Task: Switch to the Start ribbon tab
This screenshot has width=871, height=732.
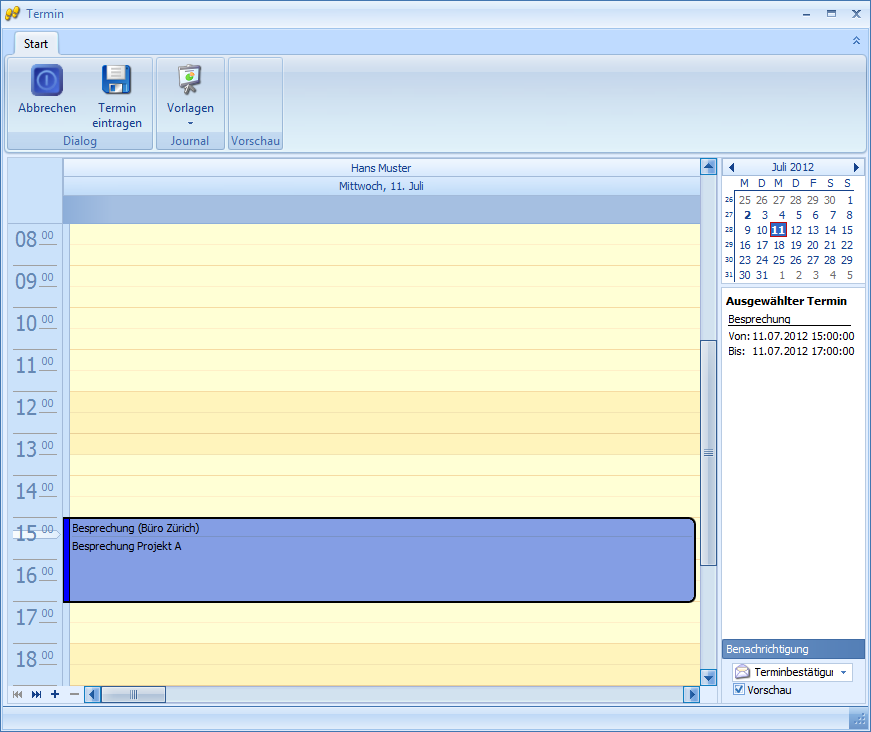Action: coord(35,43)
